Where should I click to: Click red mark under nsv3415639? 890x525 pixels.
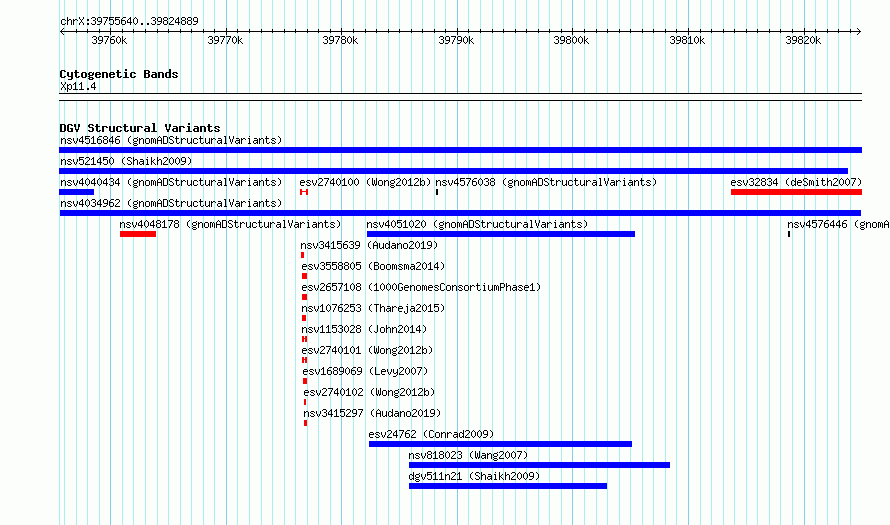tap(303, 255)
